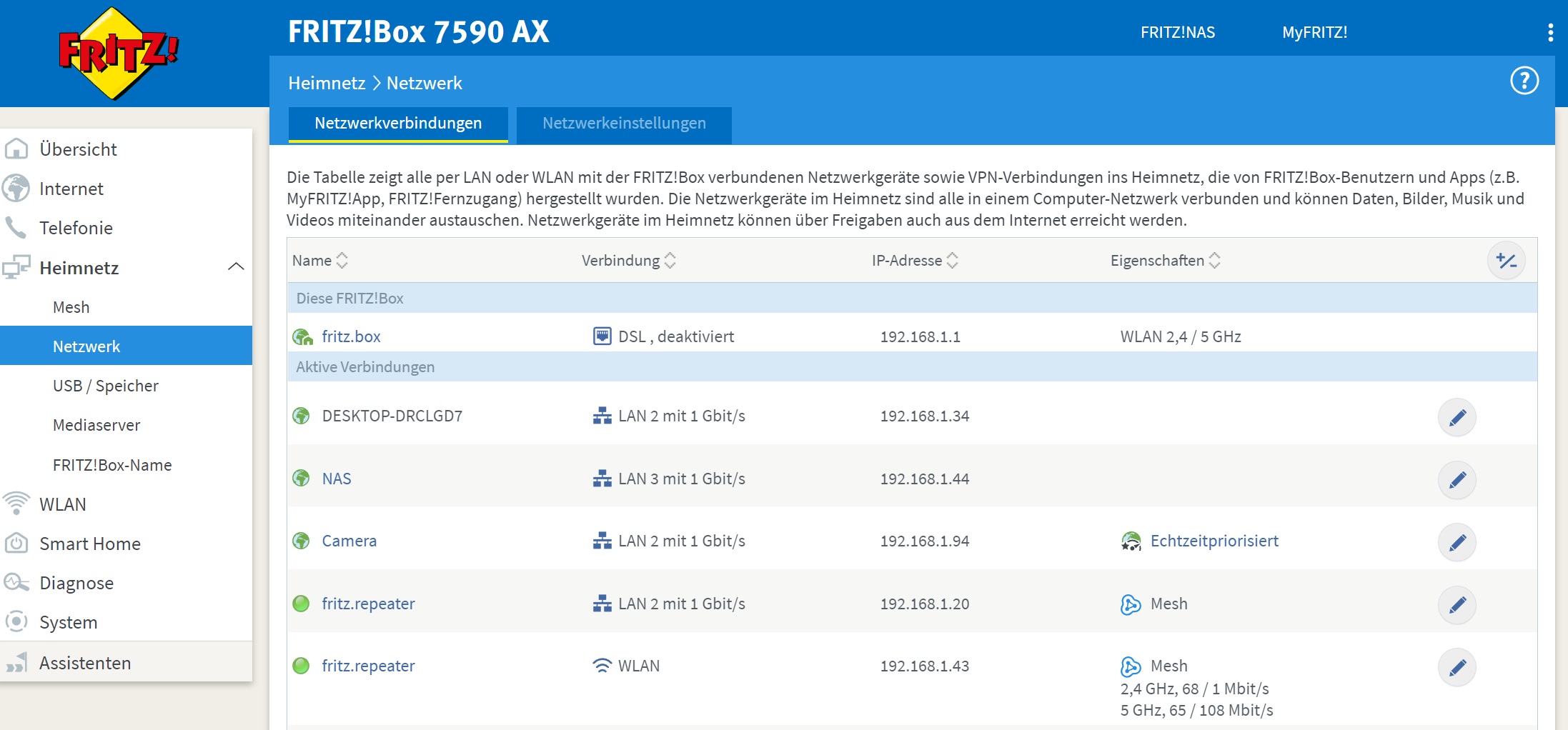Viewport: 1568px width, 730px height.
Task: Open Übersicht in the sidebar
Action: pyautogui.click(x=78, y=149)
